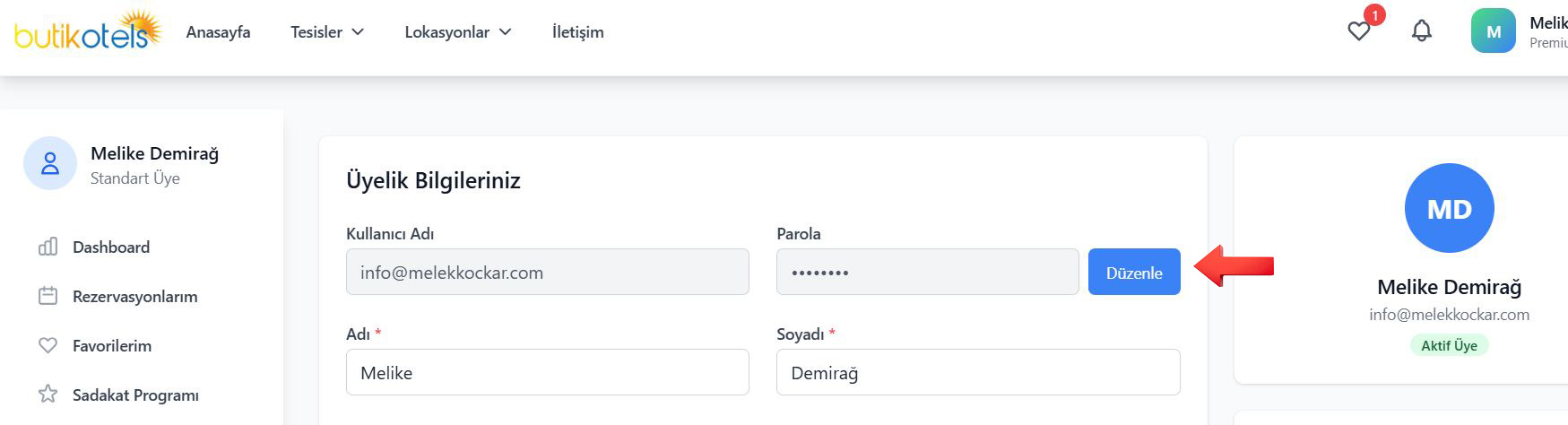Image resolution: width=1568 pixels, height=425 pixels.
Task: Click the Sadakat Programı star icon
Action: click(x=48, y=395)
